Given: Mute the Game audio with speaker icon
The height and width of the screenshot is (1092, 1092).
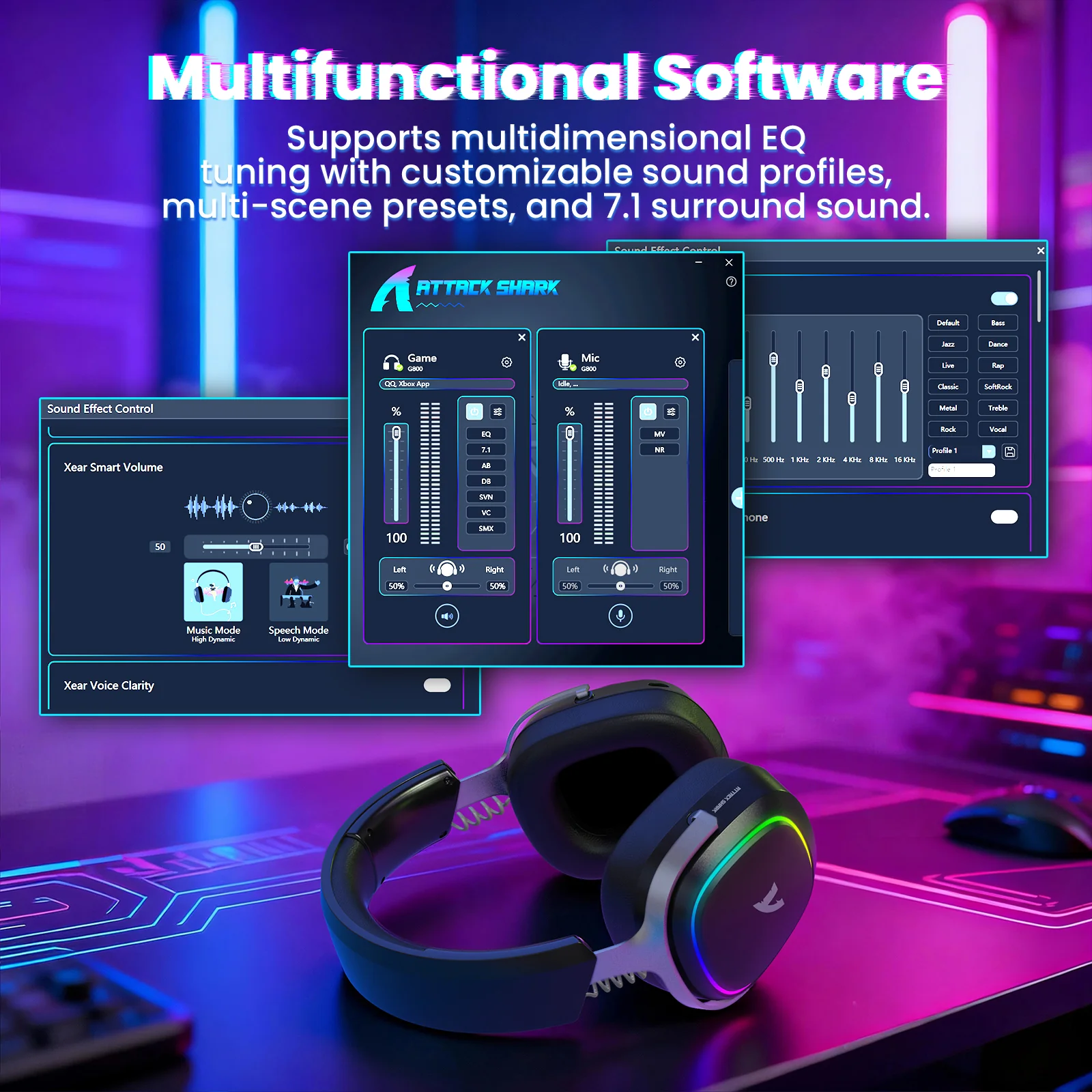Looking at the screenshot, I should tap(446, 614).
